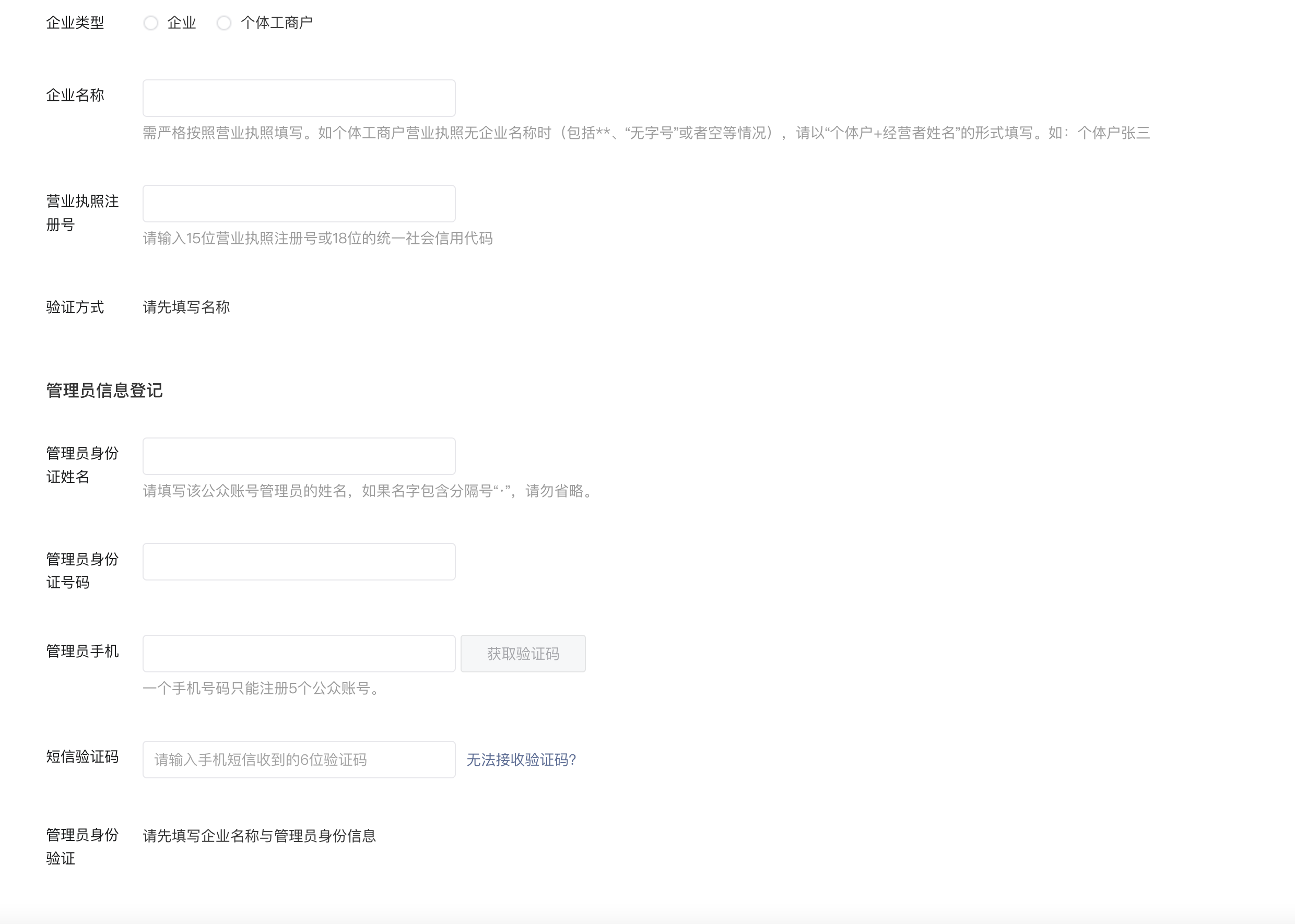Click the 管理员身份验证 label

pyautogui.click(x=83, y=847)
